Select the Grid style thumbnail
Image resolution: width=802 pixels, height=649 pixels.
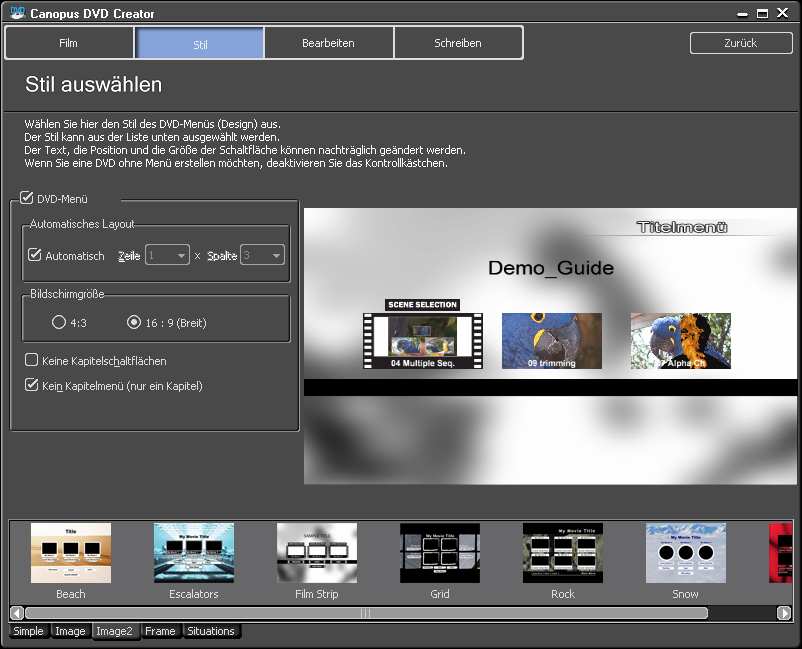click(440, 553)
